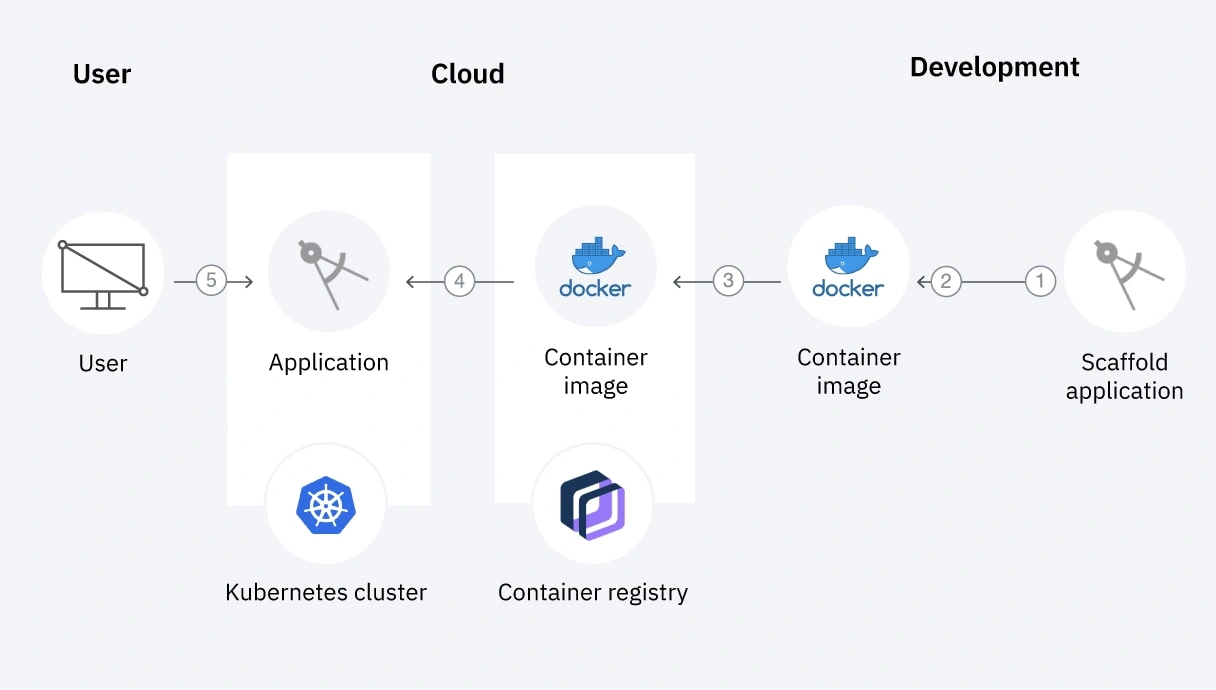Select the Scaffold application compass icon
Viewport: 1216px width, 690px height.
coord(1124,271)
